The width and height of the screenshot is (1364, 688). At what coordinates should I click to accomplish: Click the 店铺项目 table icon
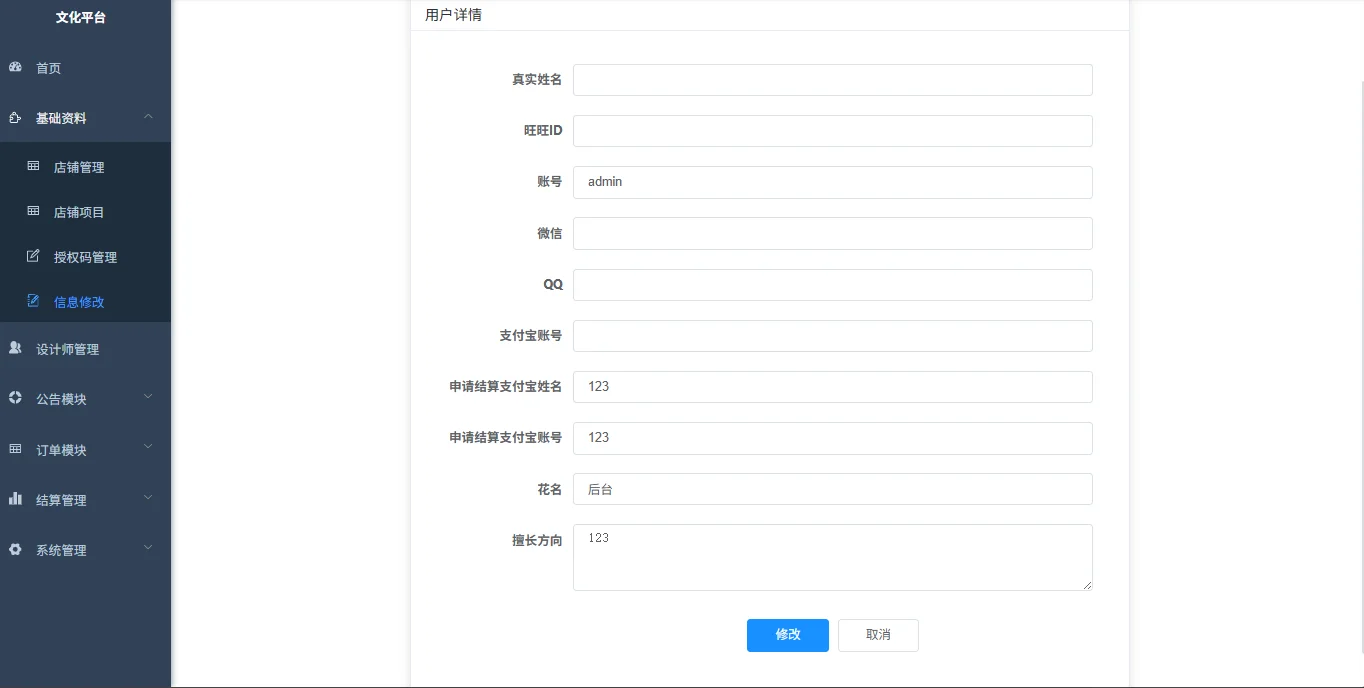point(33,211)
